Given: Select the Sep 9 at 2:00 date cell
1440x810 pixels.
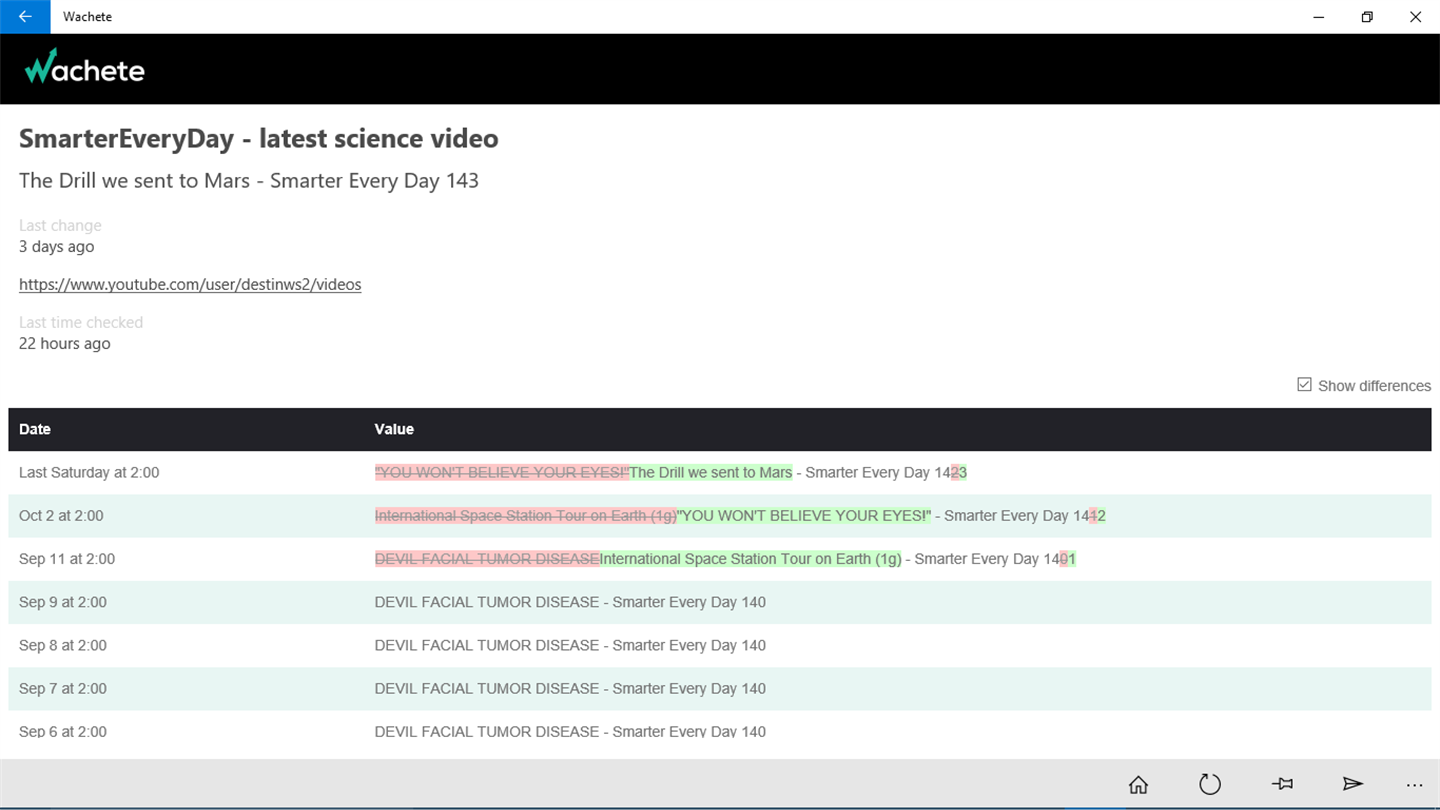Looking at the screenshot, I should click(63, 601).
